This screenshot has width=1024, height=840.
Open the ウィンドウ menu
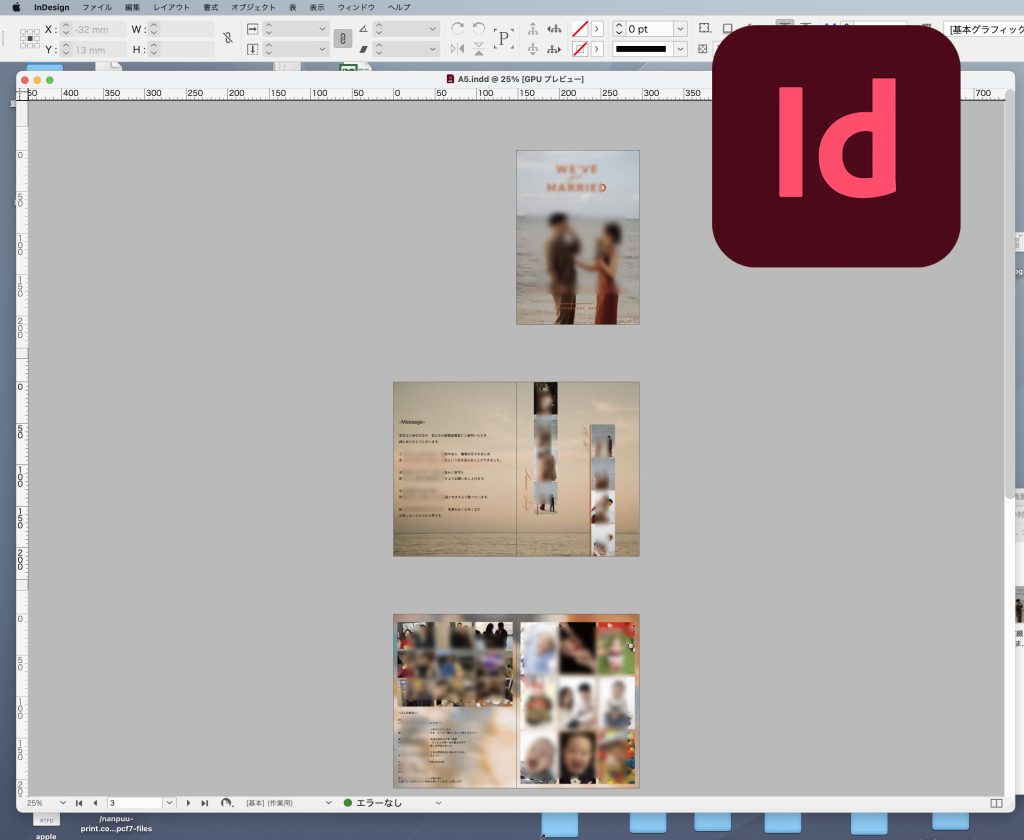click(x=356, y=7)
